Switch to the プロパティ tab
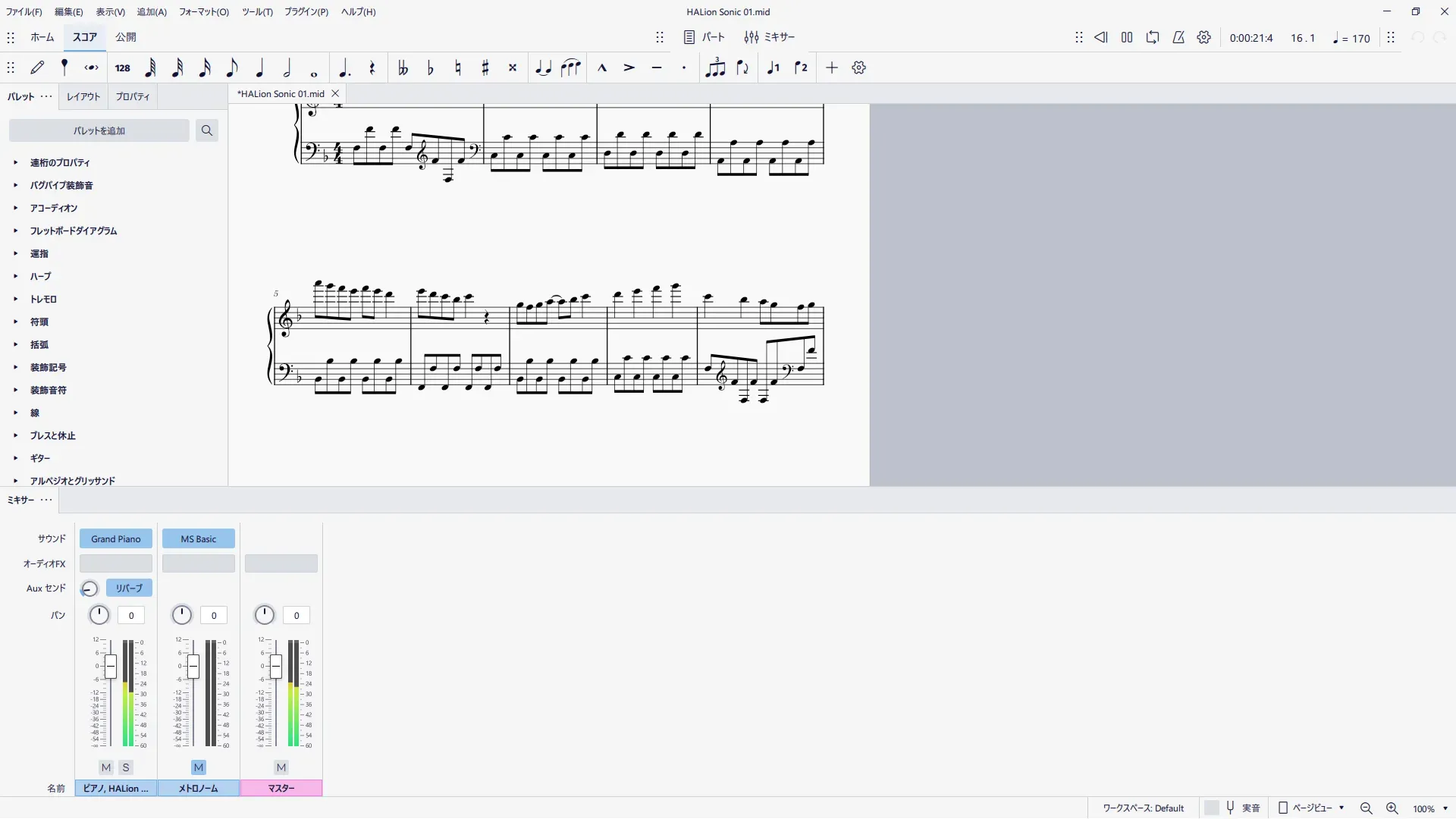Viewport: 1456px width, 819px height. tap(133, 96)
